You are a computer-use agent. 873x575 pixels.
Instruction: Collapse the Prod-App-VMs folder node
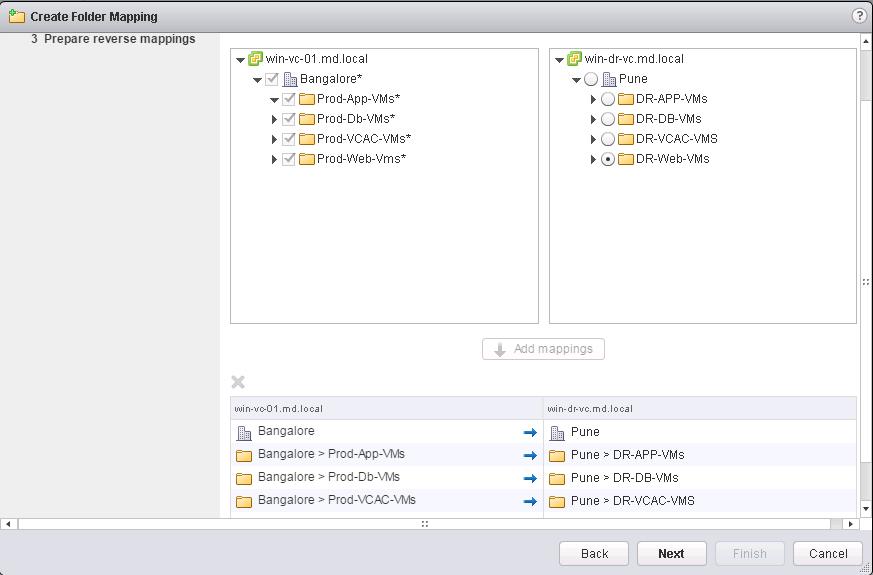274,100
